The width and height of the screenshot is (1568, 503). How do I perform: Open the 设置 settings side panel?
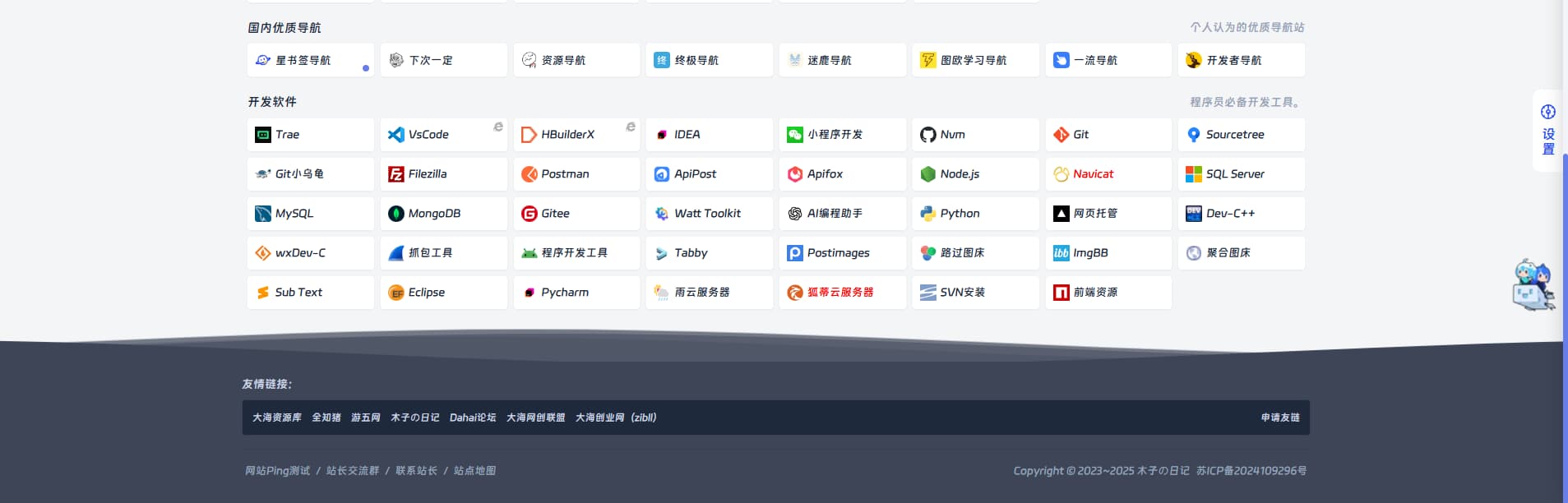(x=1548, y=131)
